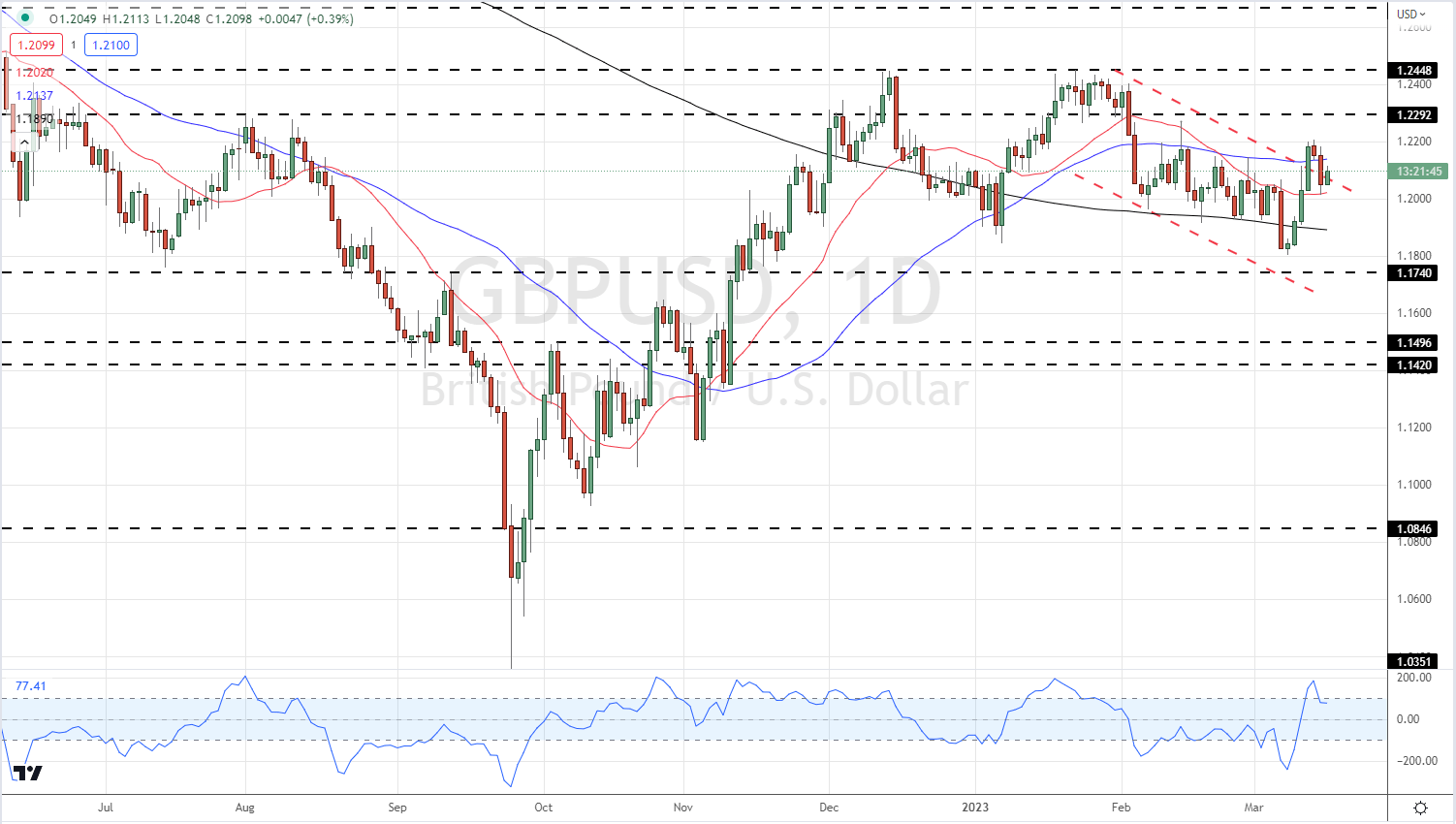Click the Feb label on time axis

[1121, 807]
